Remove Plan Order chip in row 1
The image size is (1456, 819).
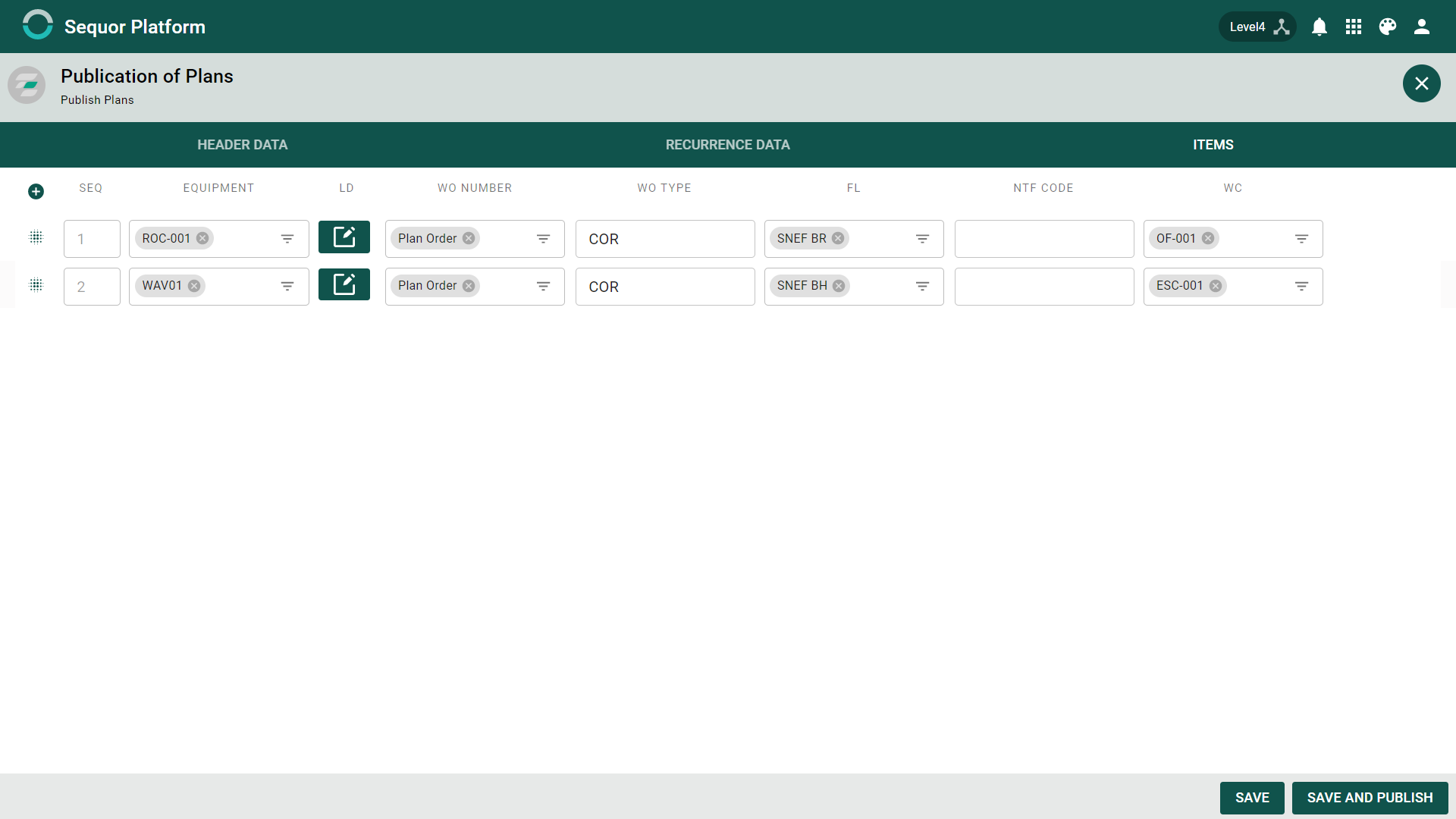click(469, 238)
